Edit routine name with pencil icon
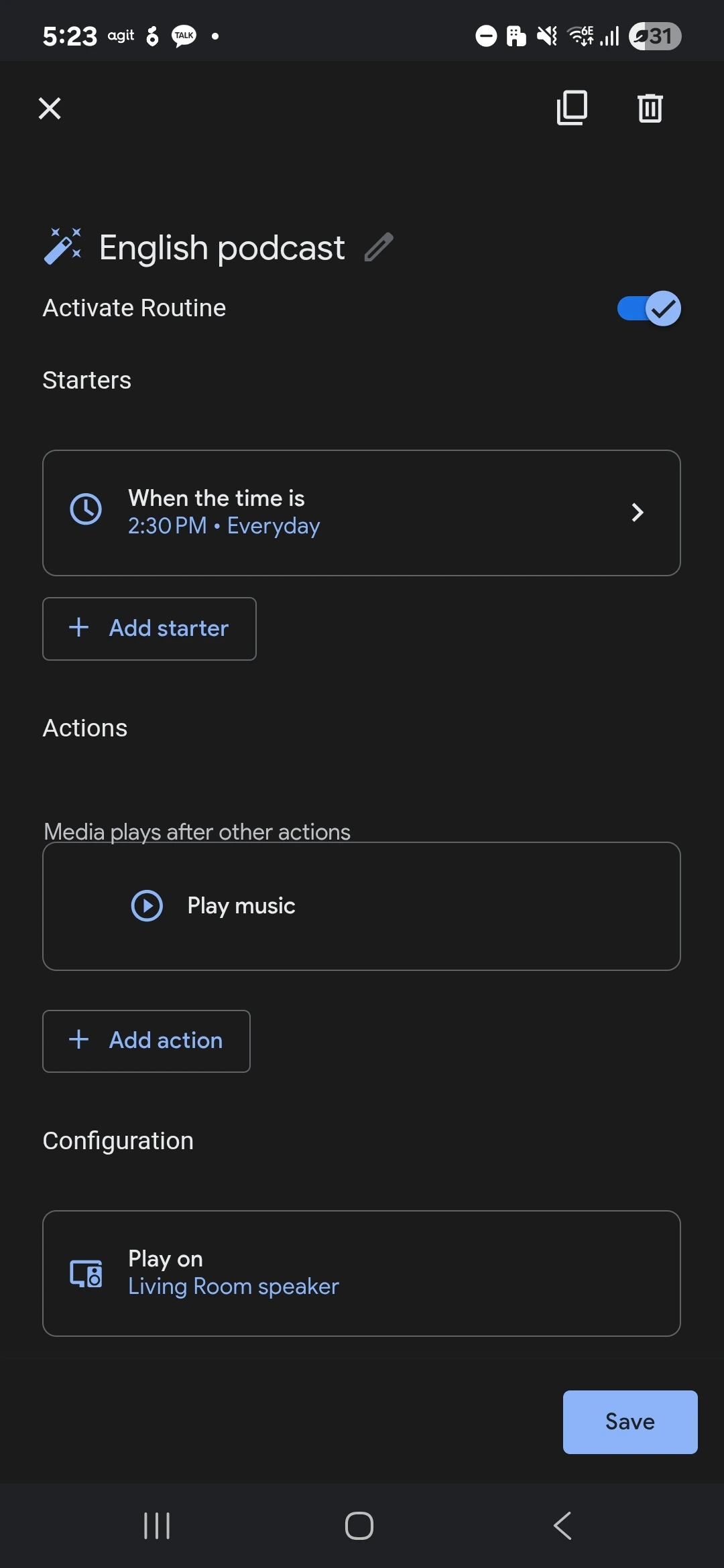724x1568 pixels. pyautogui.click(x=379, y=247)
